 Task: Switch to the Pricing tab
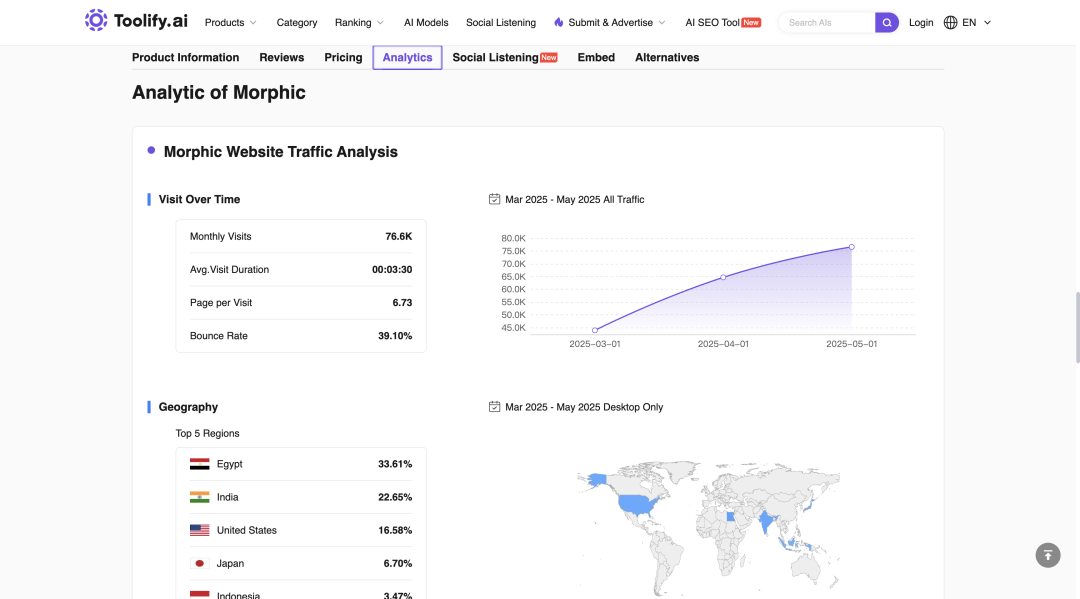point(343,57)
